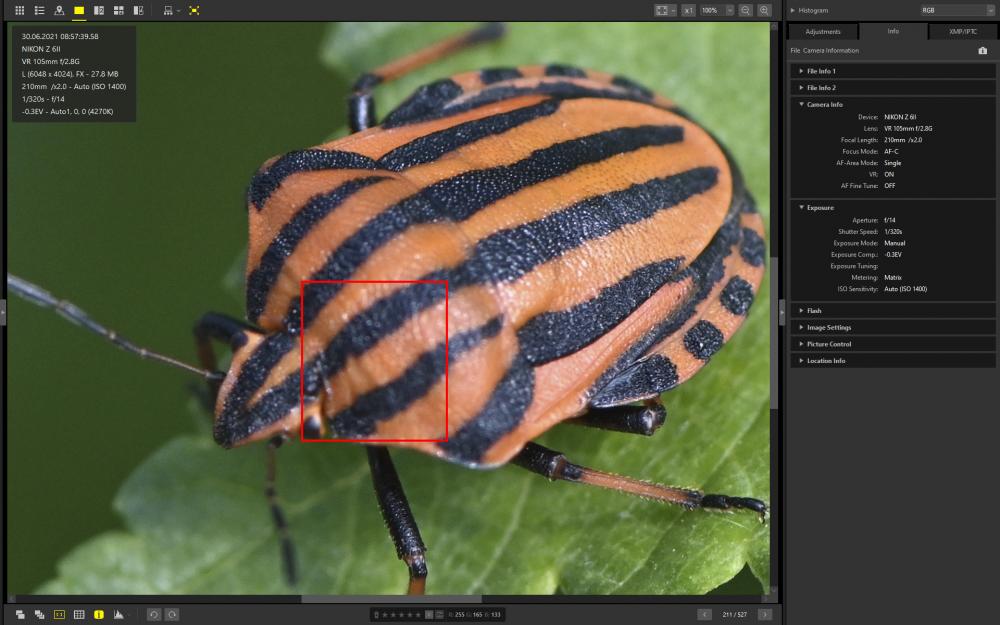Viewport: 1000px width, 625px height.
Task: Click the zoom out magnifier
Action: (746, 10)
